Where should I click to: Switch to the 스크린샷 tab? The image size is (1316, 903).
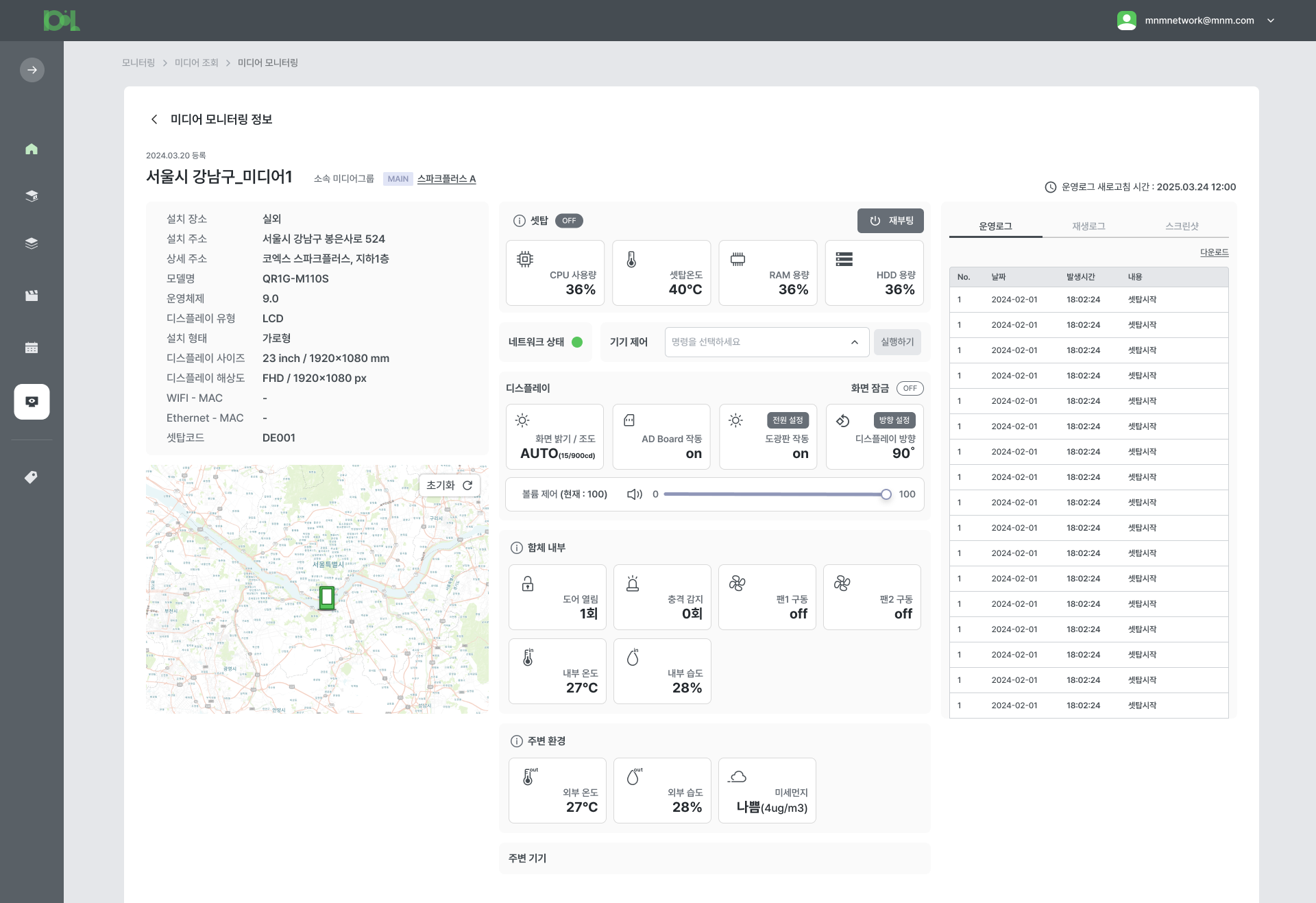[x=1182, y=226]
